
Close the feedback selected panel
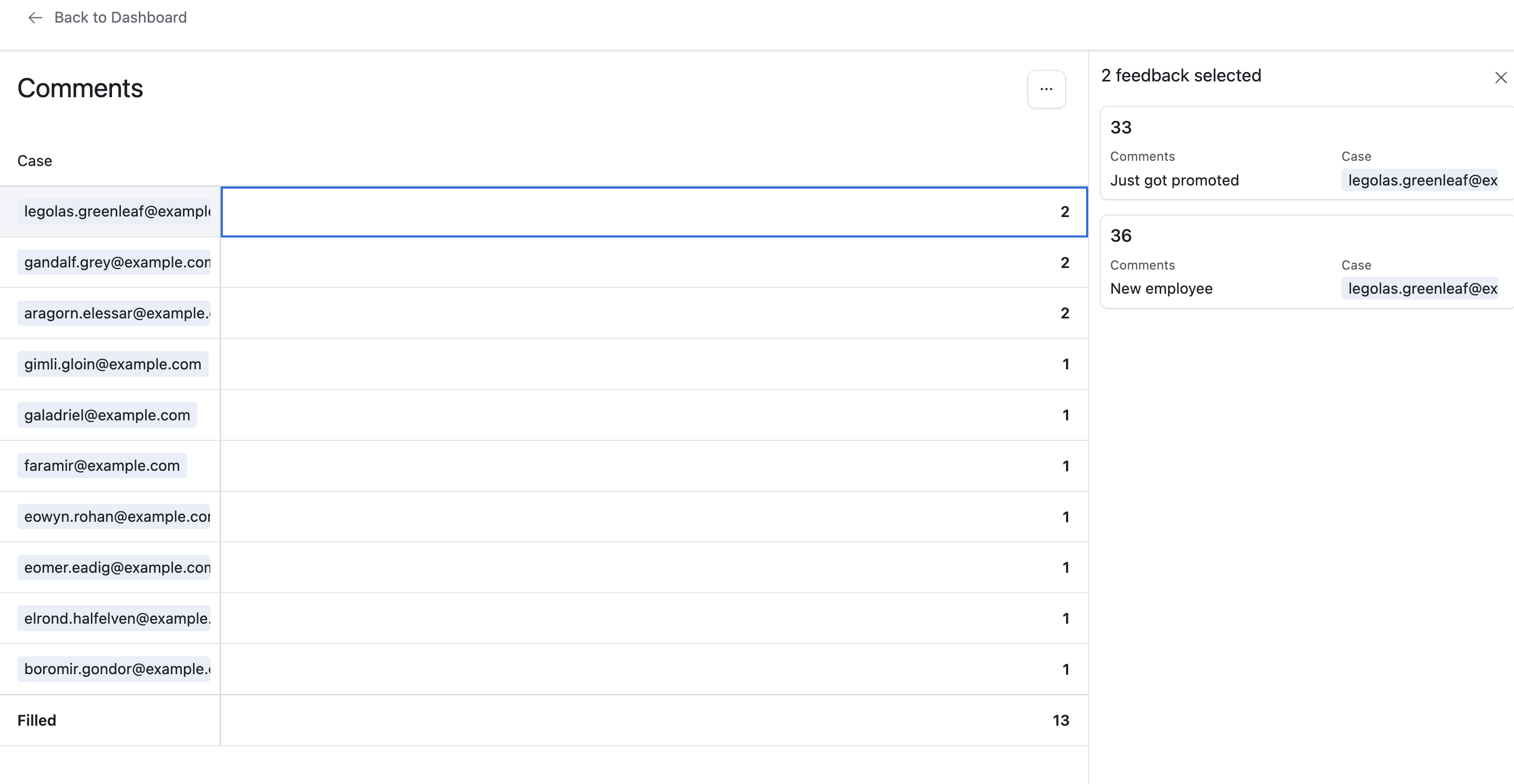tap(1500, 78)
